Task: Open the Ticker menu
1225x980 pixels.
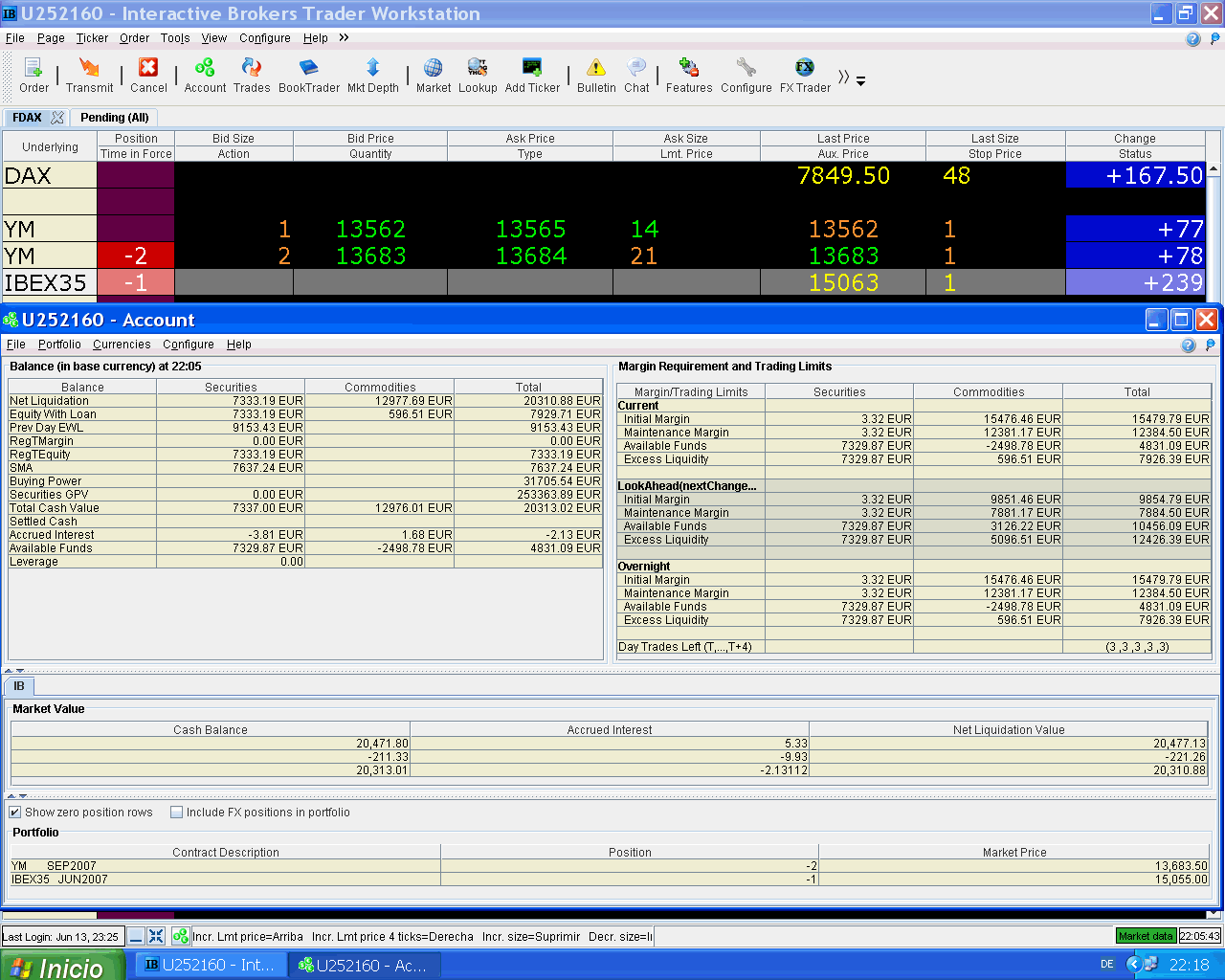Action: [92, 38]
